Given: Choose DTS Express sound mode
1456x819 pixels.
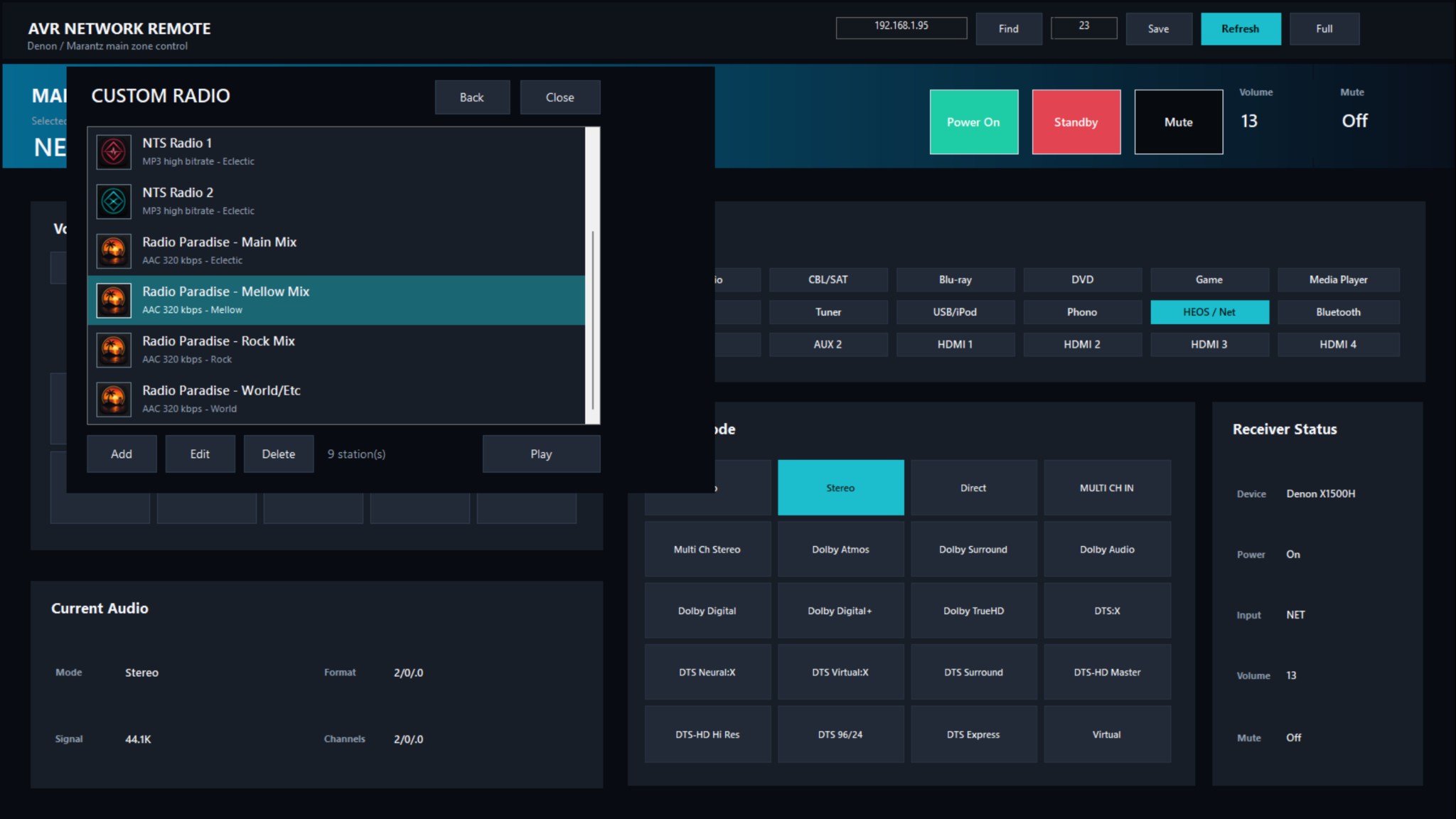Looking at the screenshot, I should pos(974,734).
